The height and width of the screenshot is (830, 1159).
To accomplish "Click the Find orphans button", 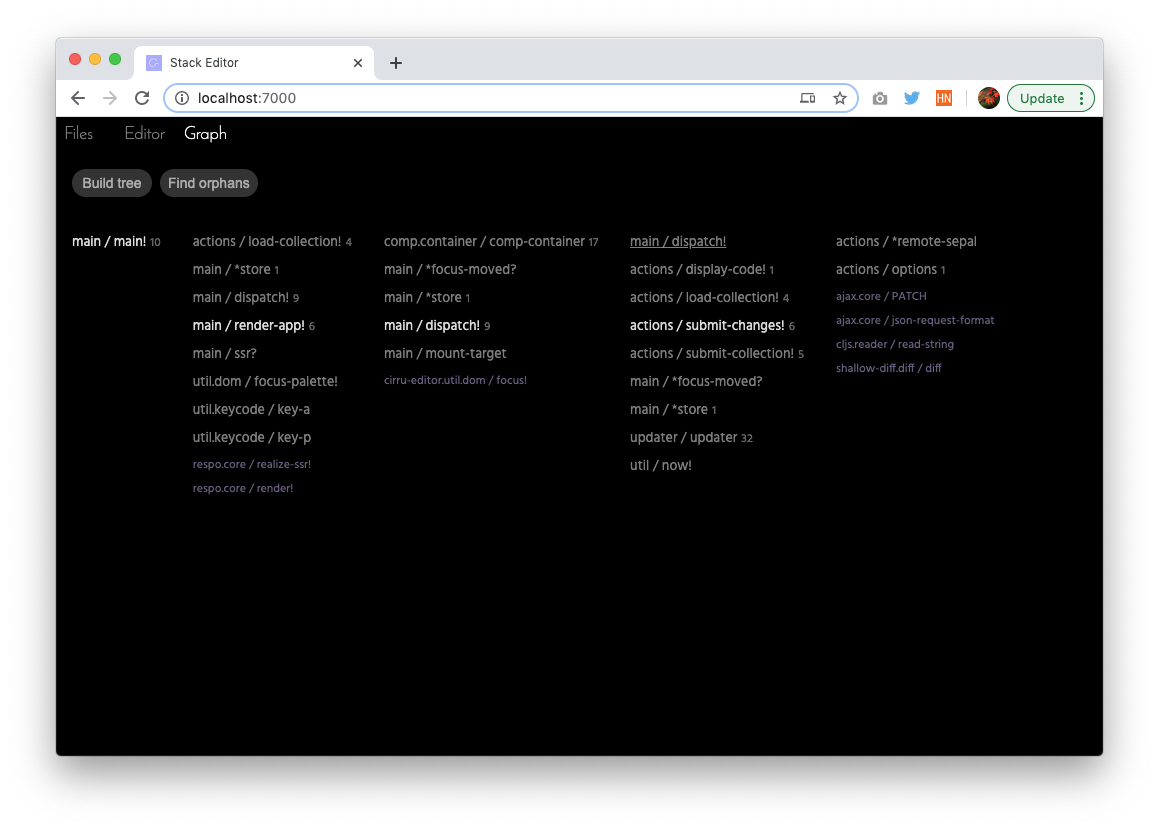I will click(208, 183).
